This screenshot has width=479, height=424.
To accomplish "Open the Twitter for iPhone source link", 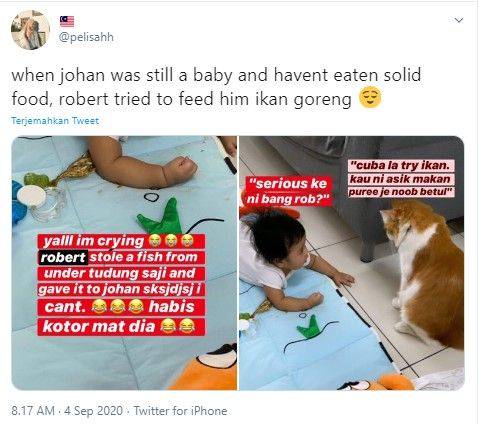I will [180, 411].
